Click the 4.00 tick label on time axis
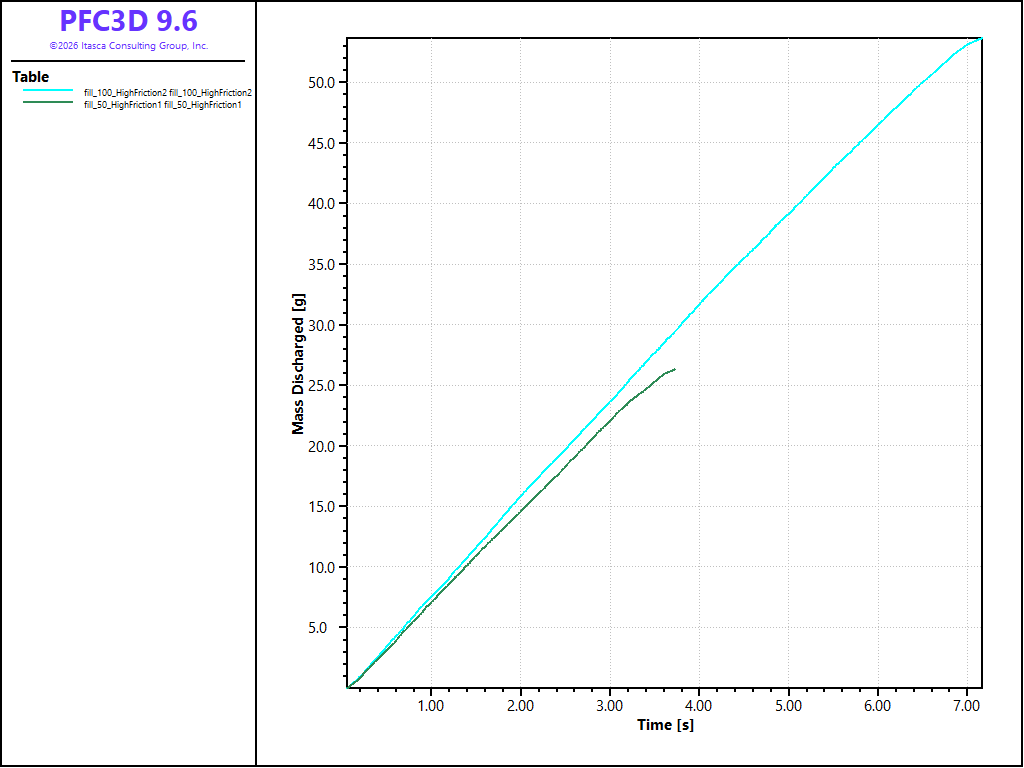 click(698, 705)
